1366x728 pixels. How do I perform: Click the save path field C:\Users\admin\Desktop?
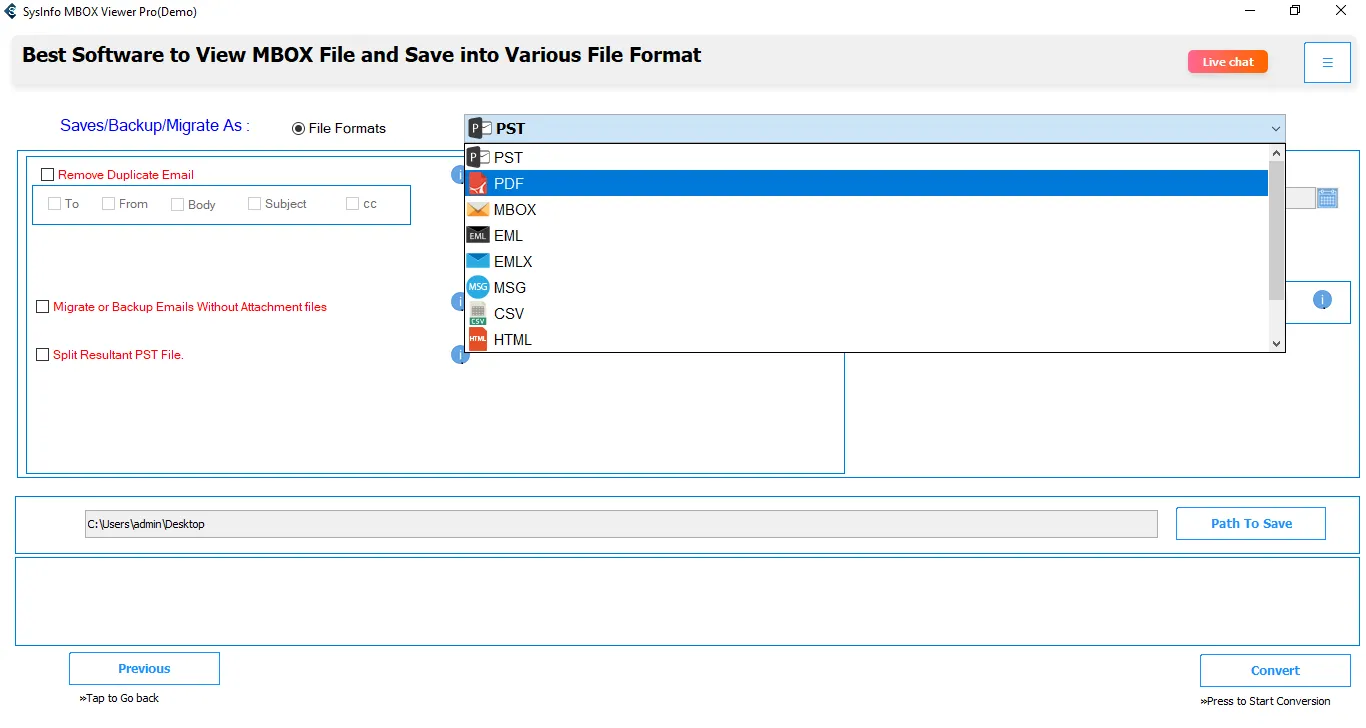click(x=621, y=524)
